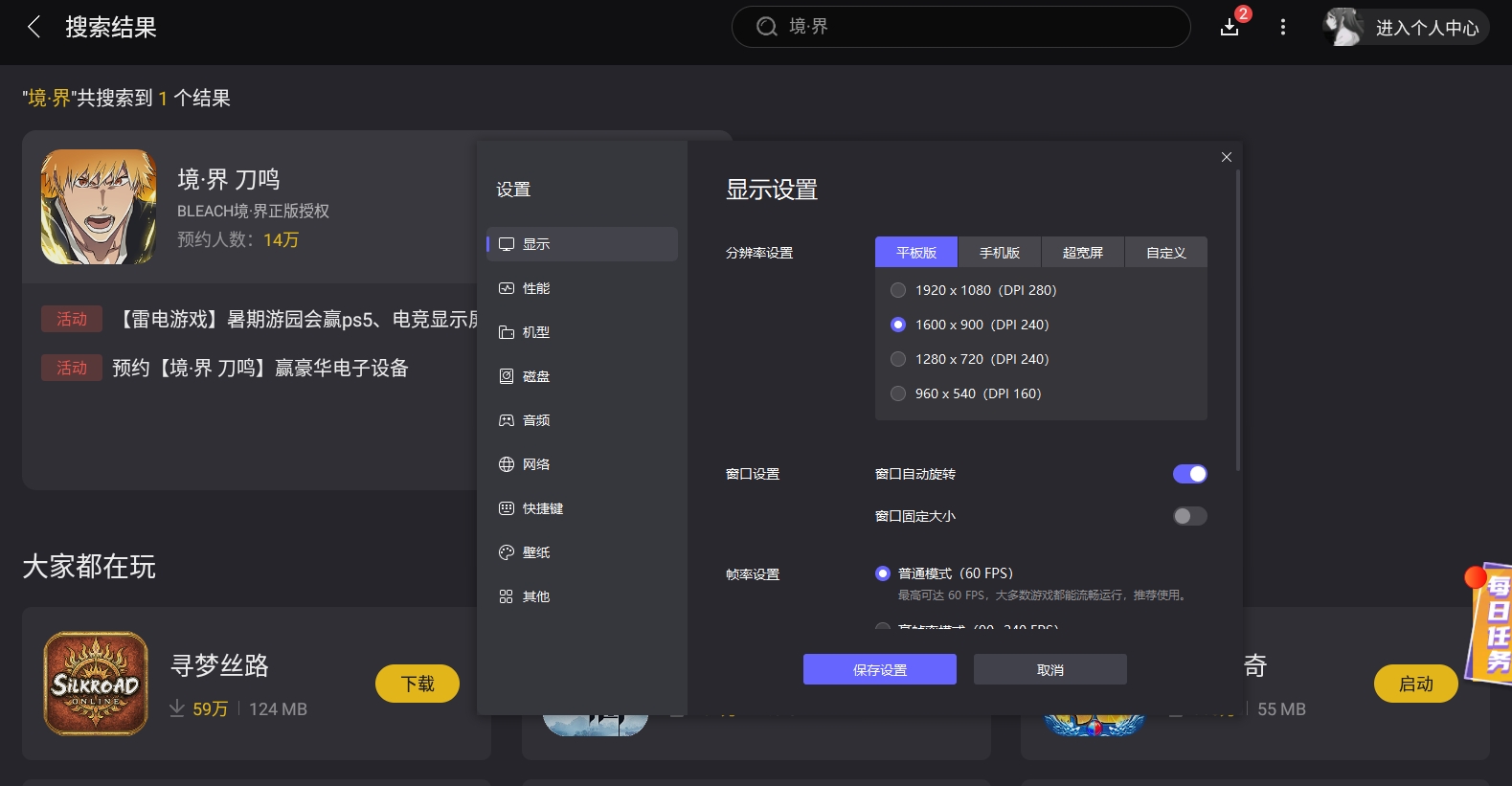Click the 保存设置 save button
Screen dimensions: 1512x786
coord(880,669)
